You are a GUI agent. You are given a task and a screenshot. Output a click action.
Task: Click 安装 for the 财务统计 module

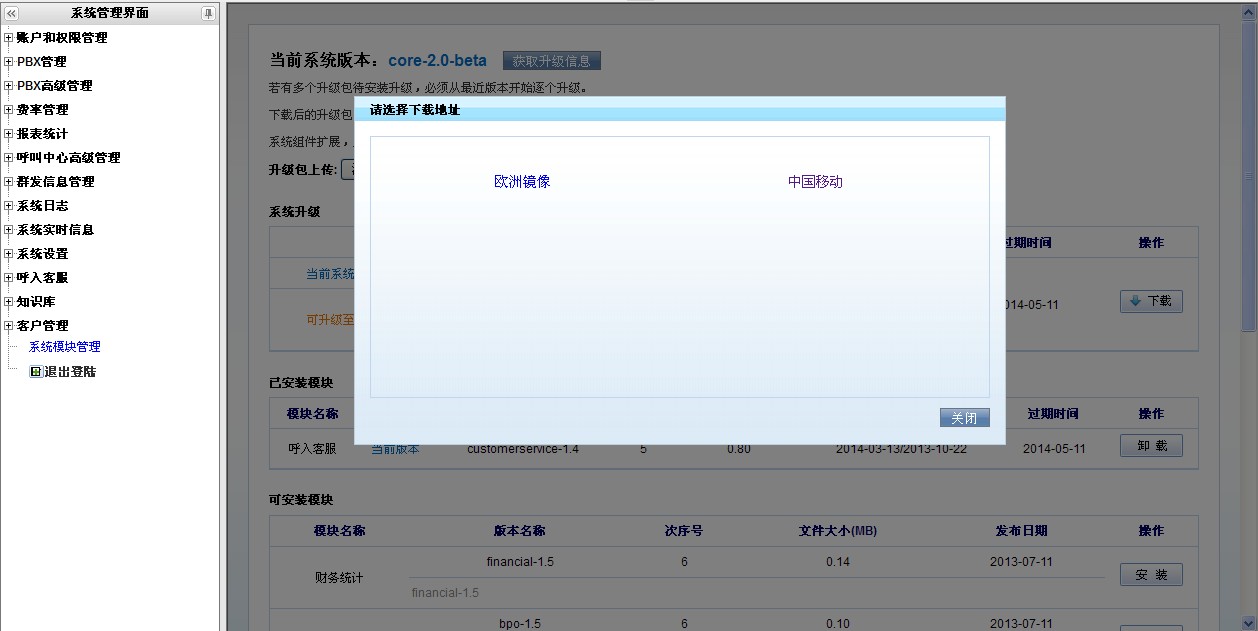[x=1151, y=575]
